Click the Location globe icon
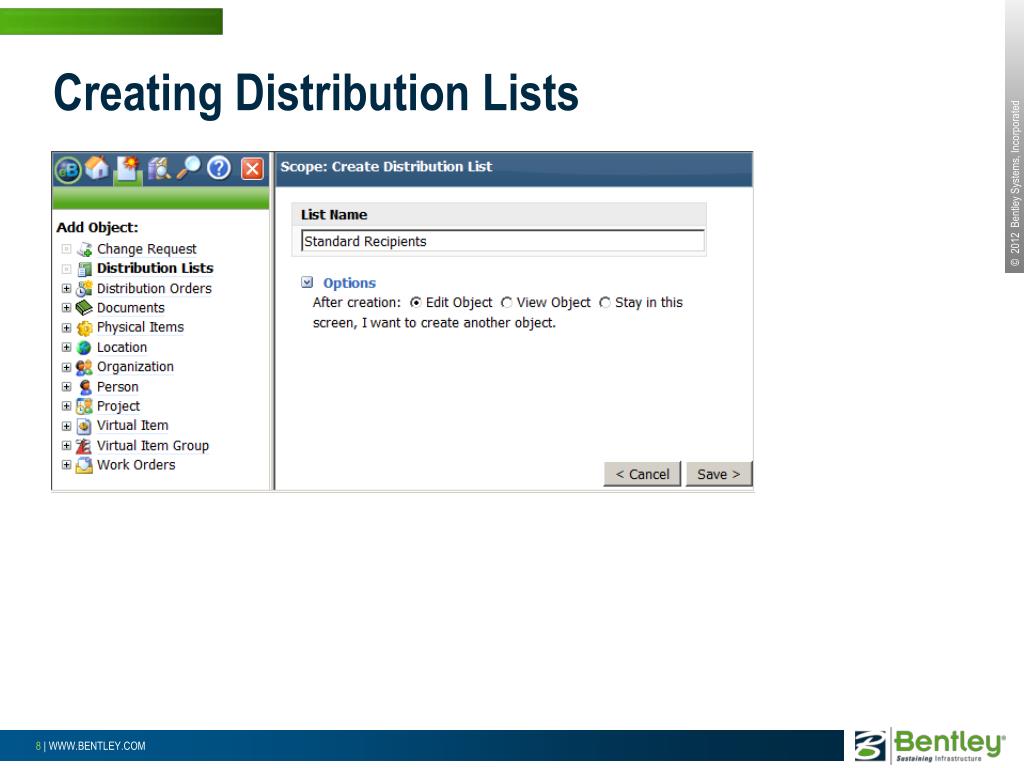The width and height of the screenshot is (1024, 768). click(x=84, y=347)
